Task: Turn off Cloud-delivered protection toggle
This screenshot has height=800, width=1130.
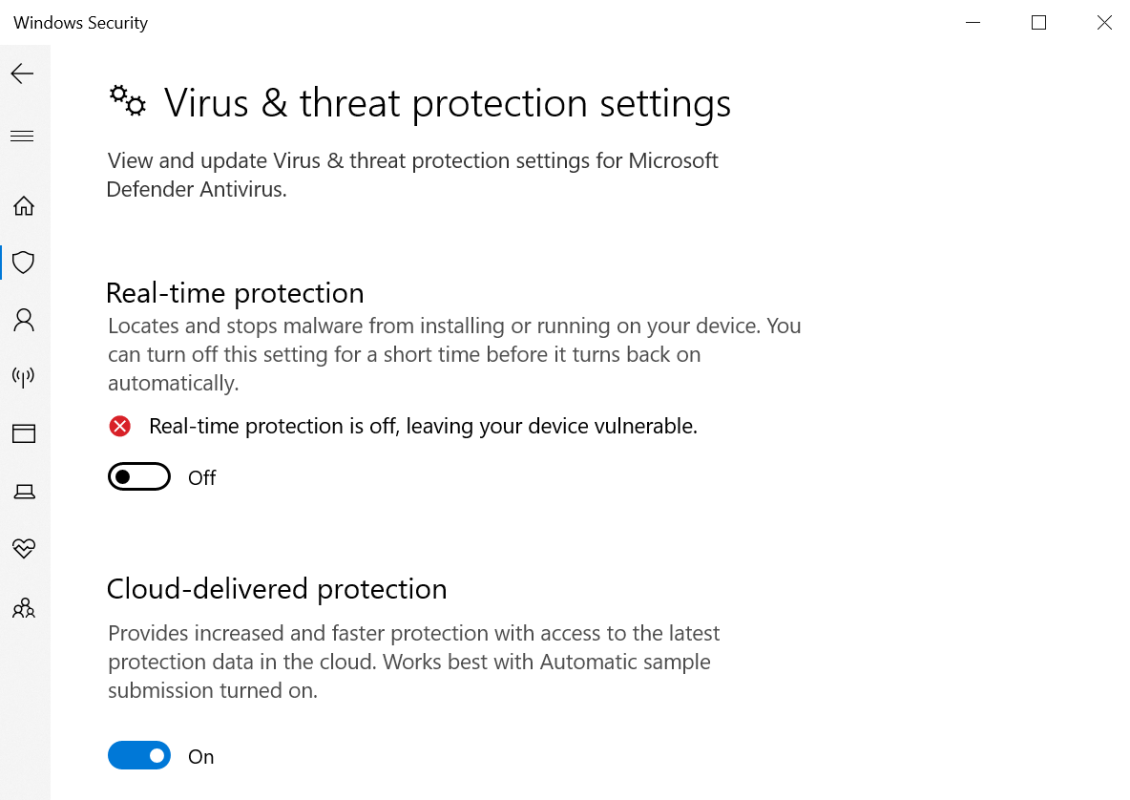Action: [x=139, y=755]
